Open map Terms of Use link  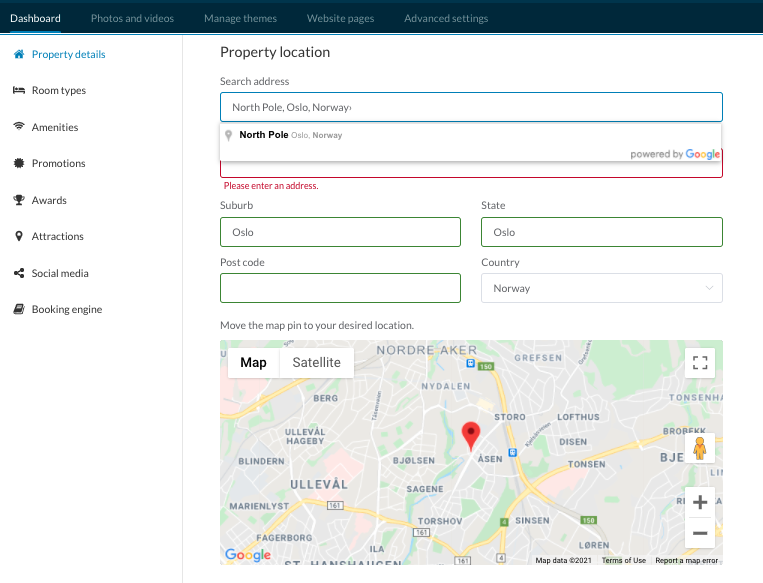click(x=623, y=560)
